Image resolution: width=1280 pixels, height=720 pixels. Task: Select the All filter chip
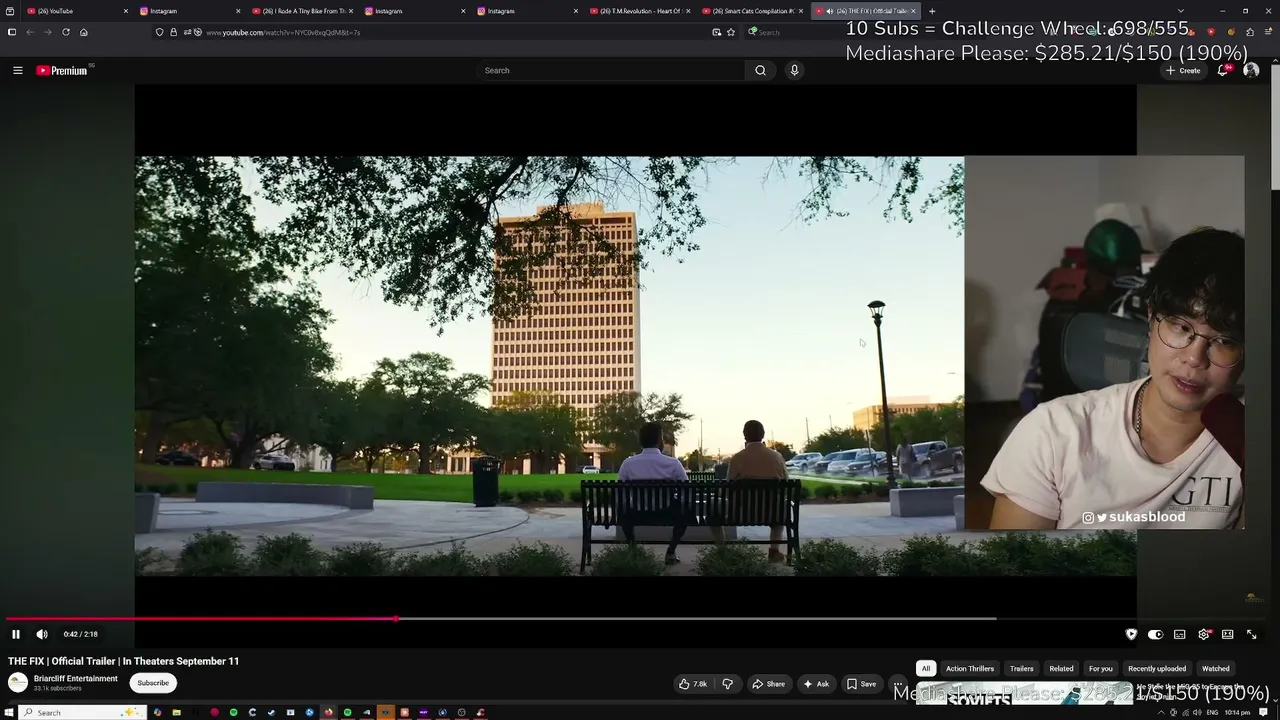click(926, 668)
